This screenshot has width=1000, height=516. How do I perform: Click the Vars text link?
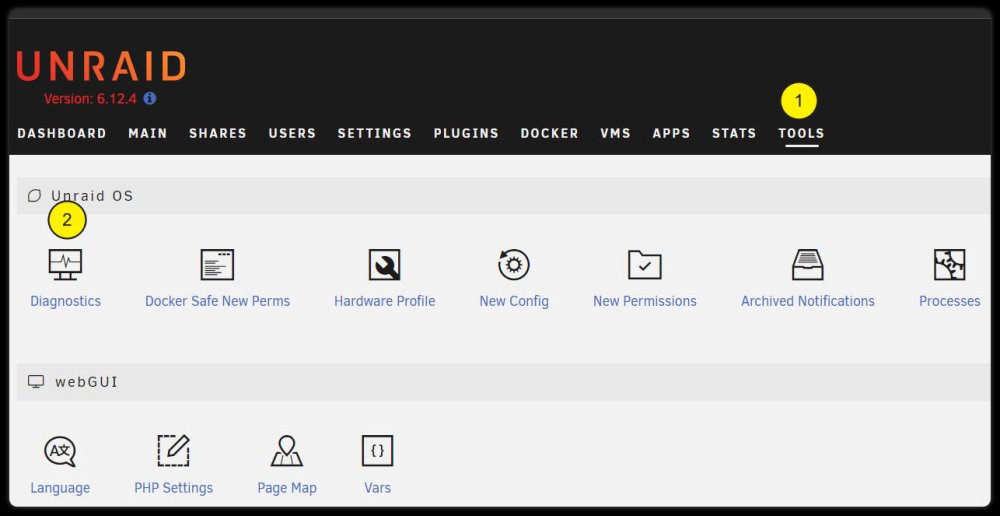pos(378,488)
